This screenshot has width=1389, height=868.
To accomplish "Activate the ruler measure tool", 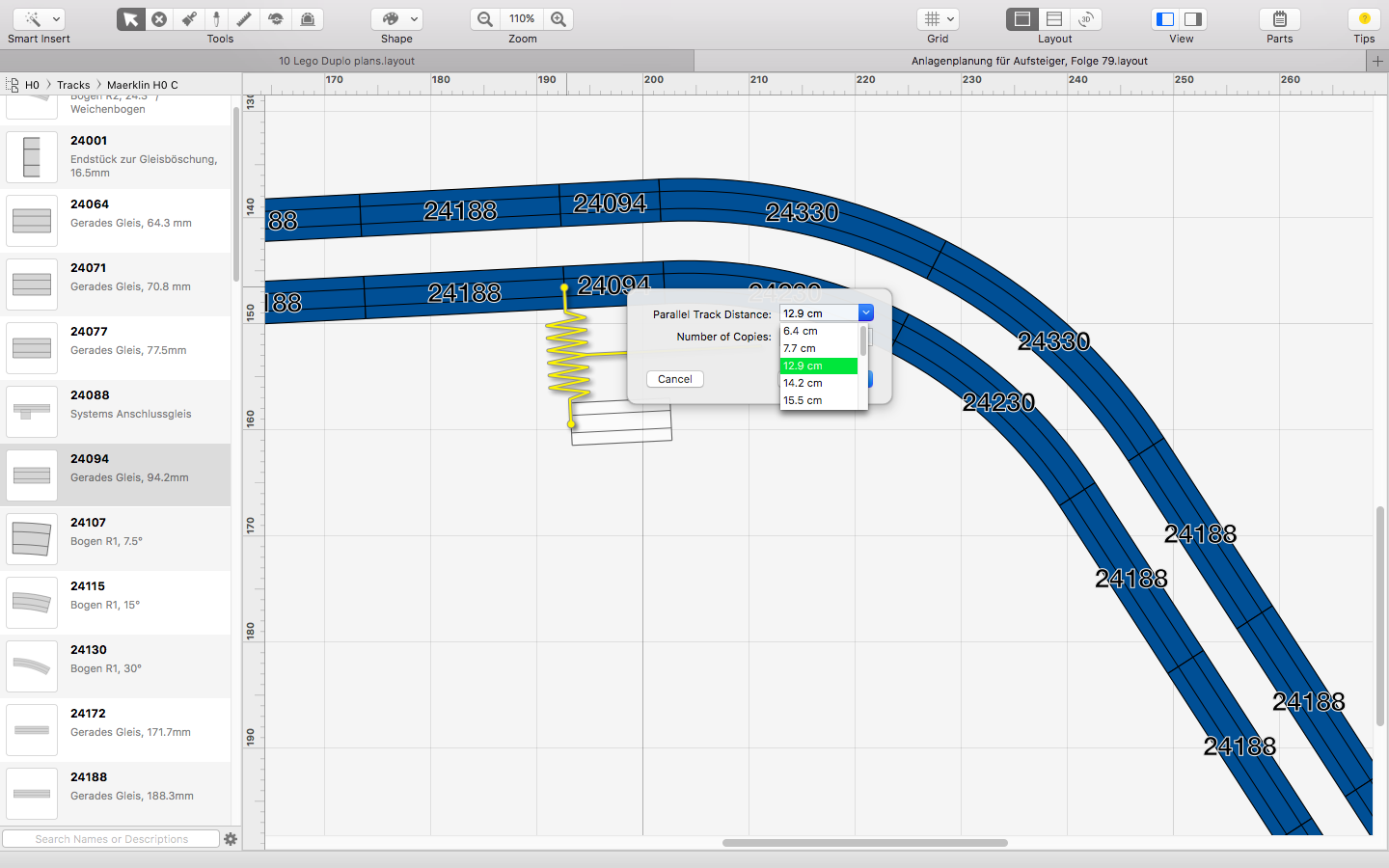I will [x=245, y=19].
